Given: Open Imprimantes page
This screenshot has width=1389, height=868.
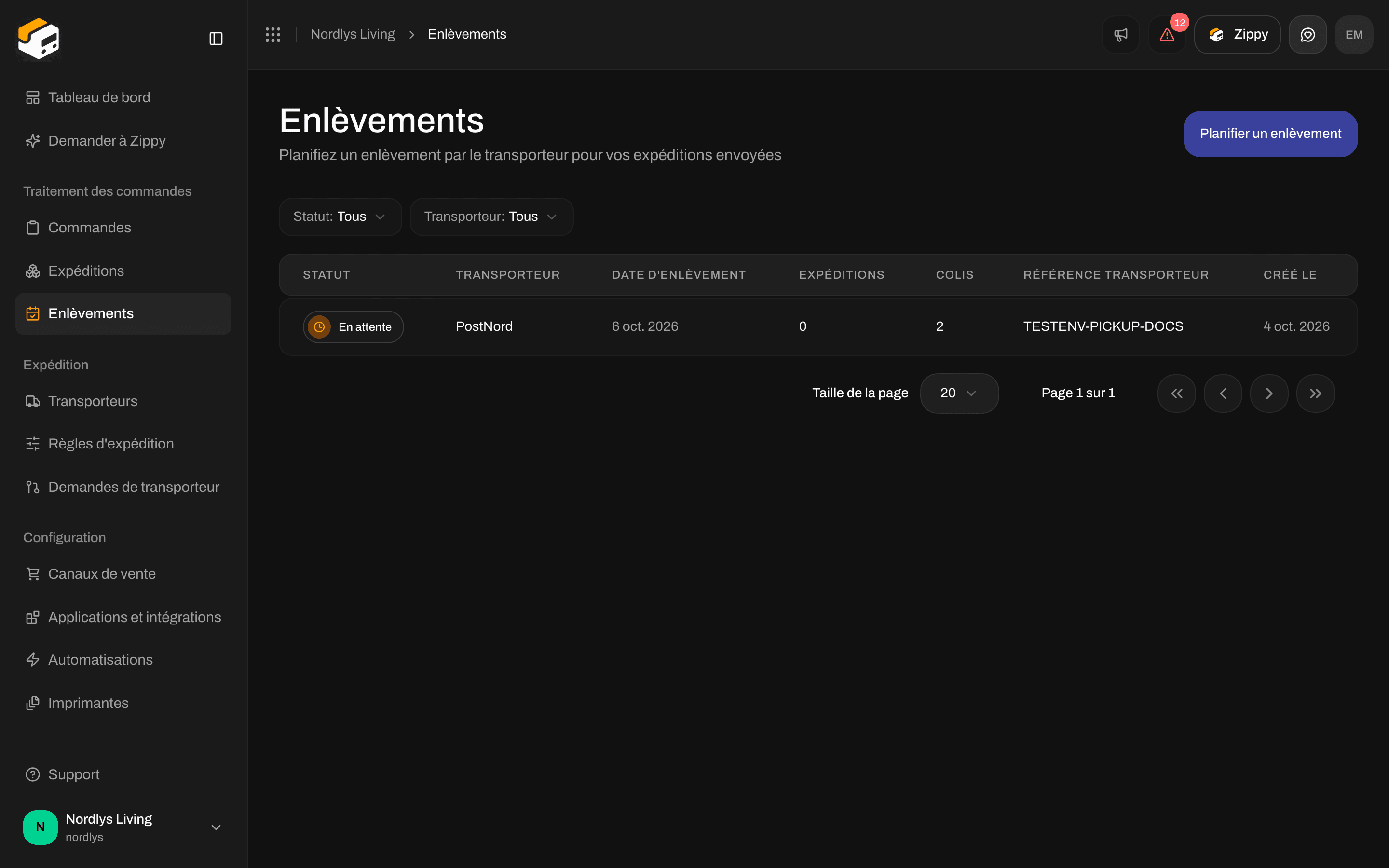Looking at the screenshot, I should 123,703.
